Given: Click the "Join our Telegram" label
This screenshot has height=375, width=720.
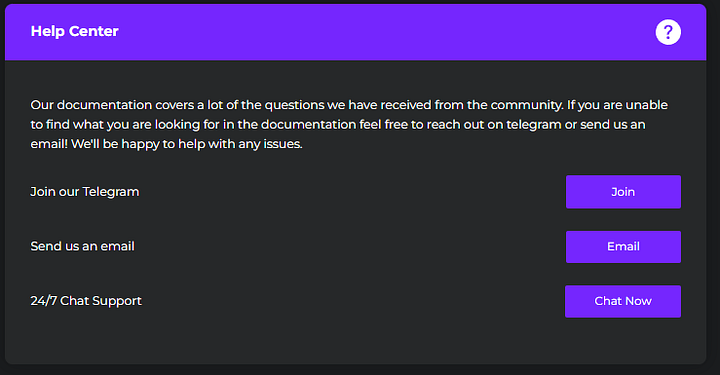Looking at the screenshot, I should (84, 192).
